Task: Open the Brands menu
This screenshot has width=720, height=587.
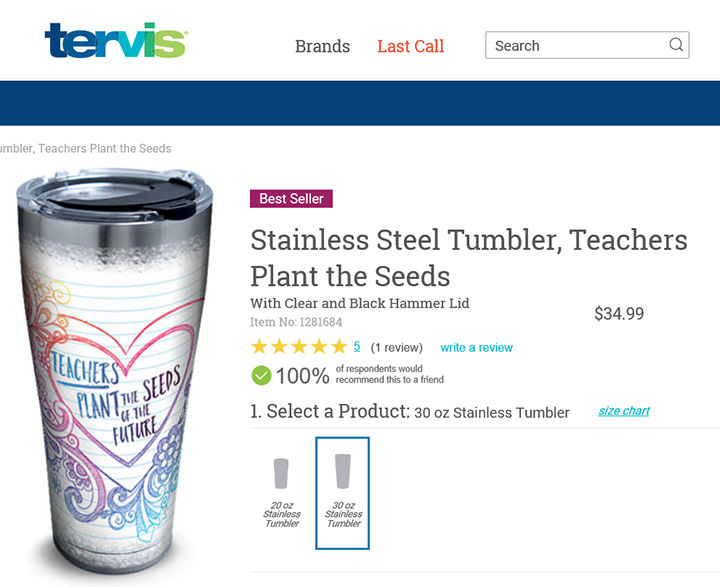Action: point(322,46)
